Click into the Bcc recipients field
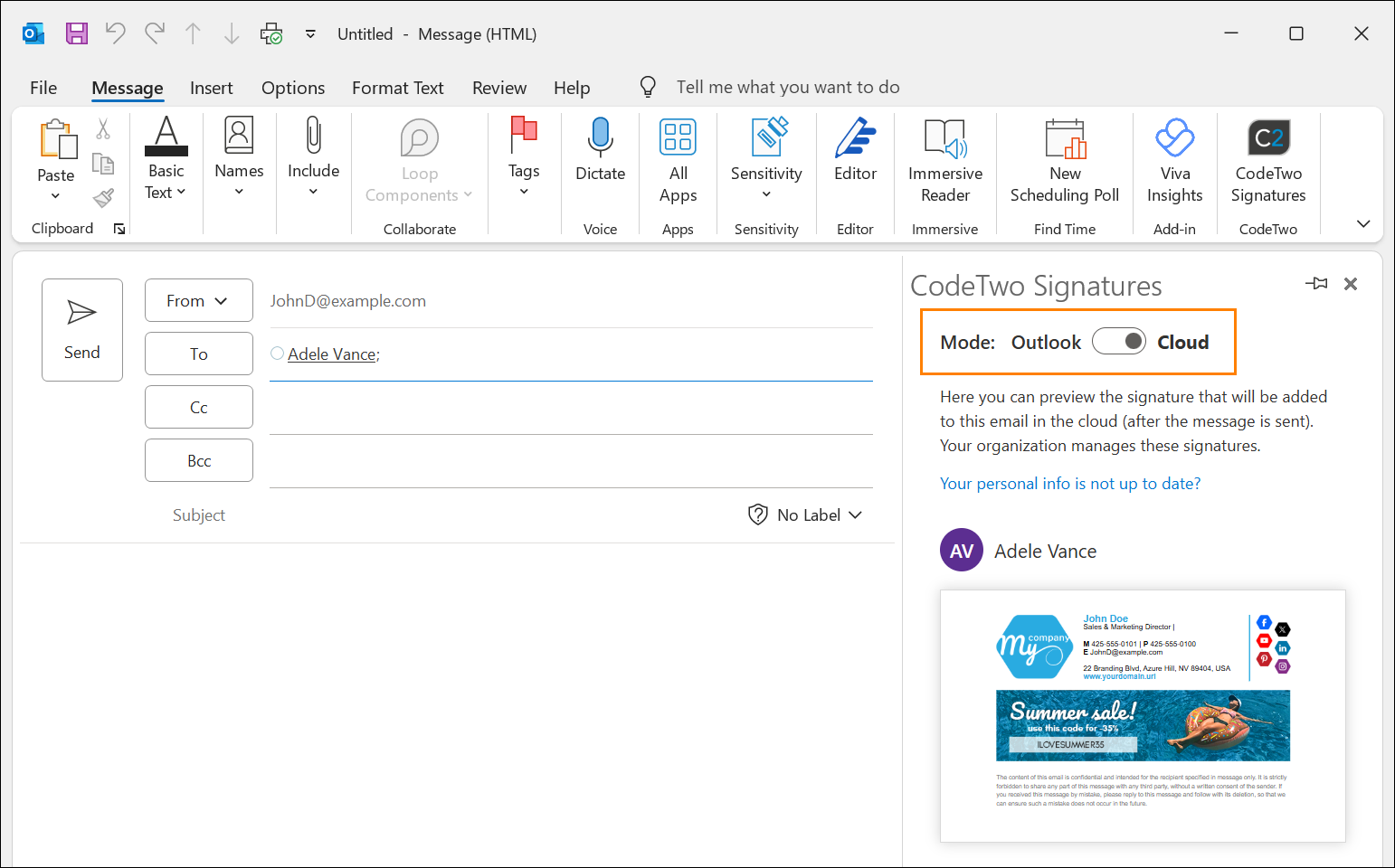This screenshot has height=868, width=1395. click(571, 461)
